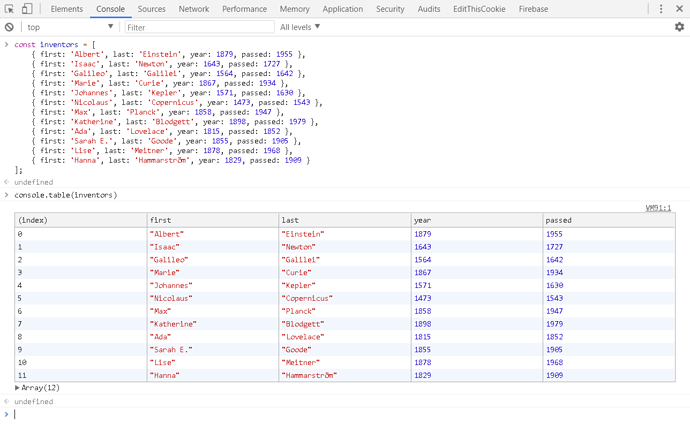Open console settings gear icon
The image size is (690, 425).
pyautogui.click(x=679, y=27)
